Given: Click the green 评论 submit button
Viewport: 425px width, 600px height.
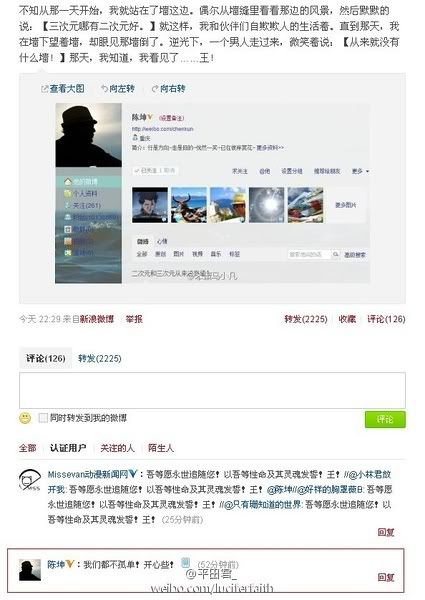Looking at the screenshot, I should click(385, 419).
